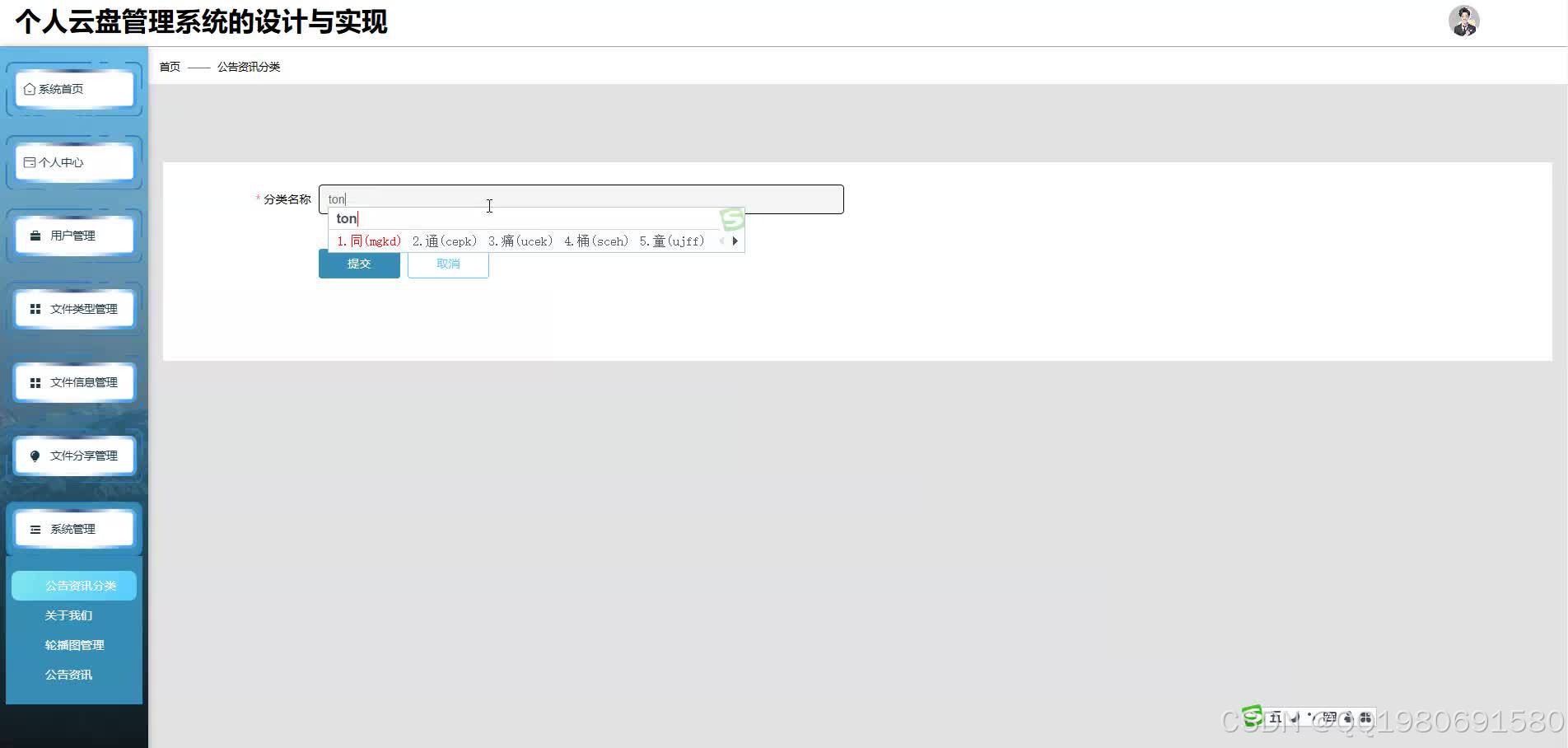Viewport: 1568px width, 748px height.
Task: Show next page of IME candidates
Action: click(735, 241)
